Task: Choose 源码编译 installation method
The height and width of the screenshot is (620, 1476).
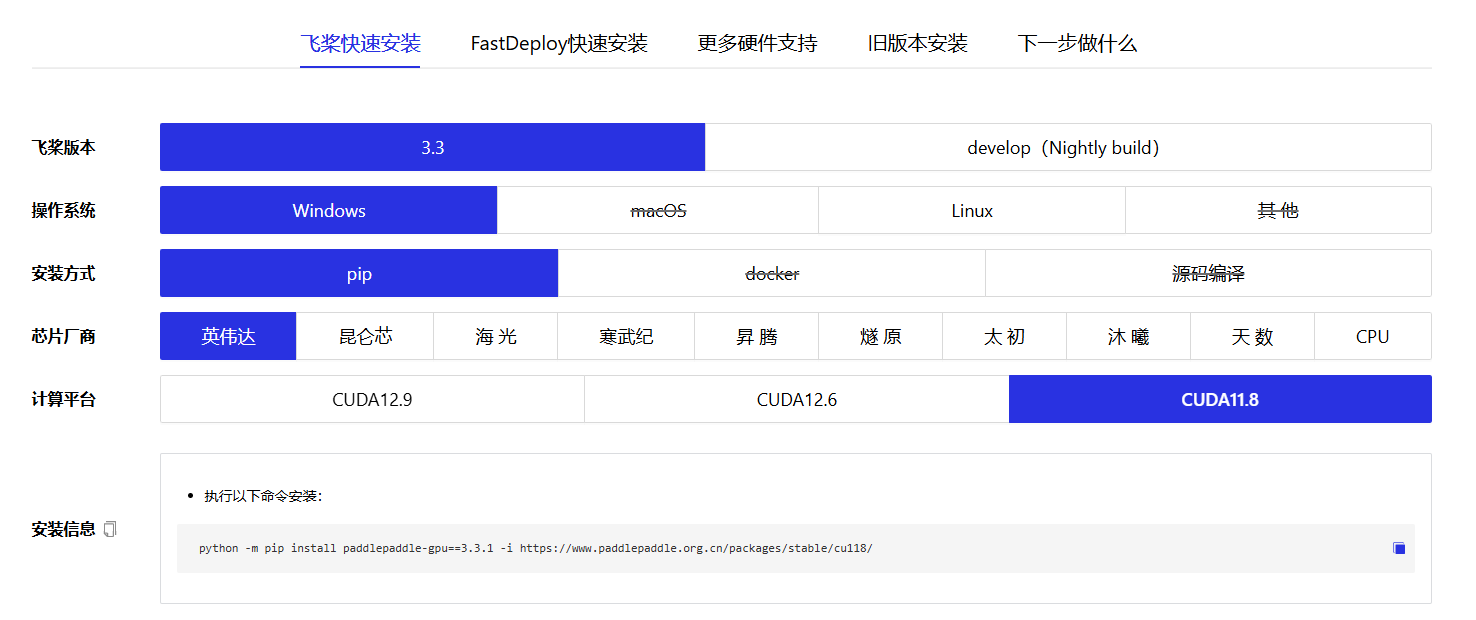Action: pyautogui.click(x=1208, y=273)
